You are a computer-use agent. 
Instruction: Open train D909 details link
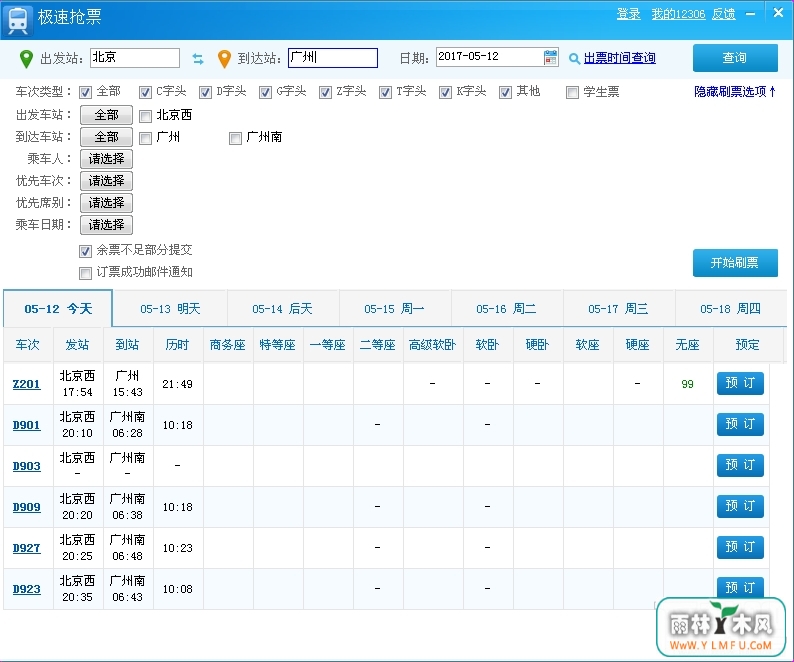point(26,507)
